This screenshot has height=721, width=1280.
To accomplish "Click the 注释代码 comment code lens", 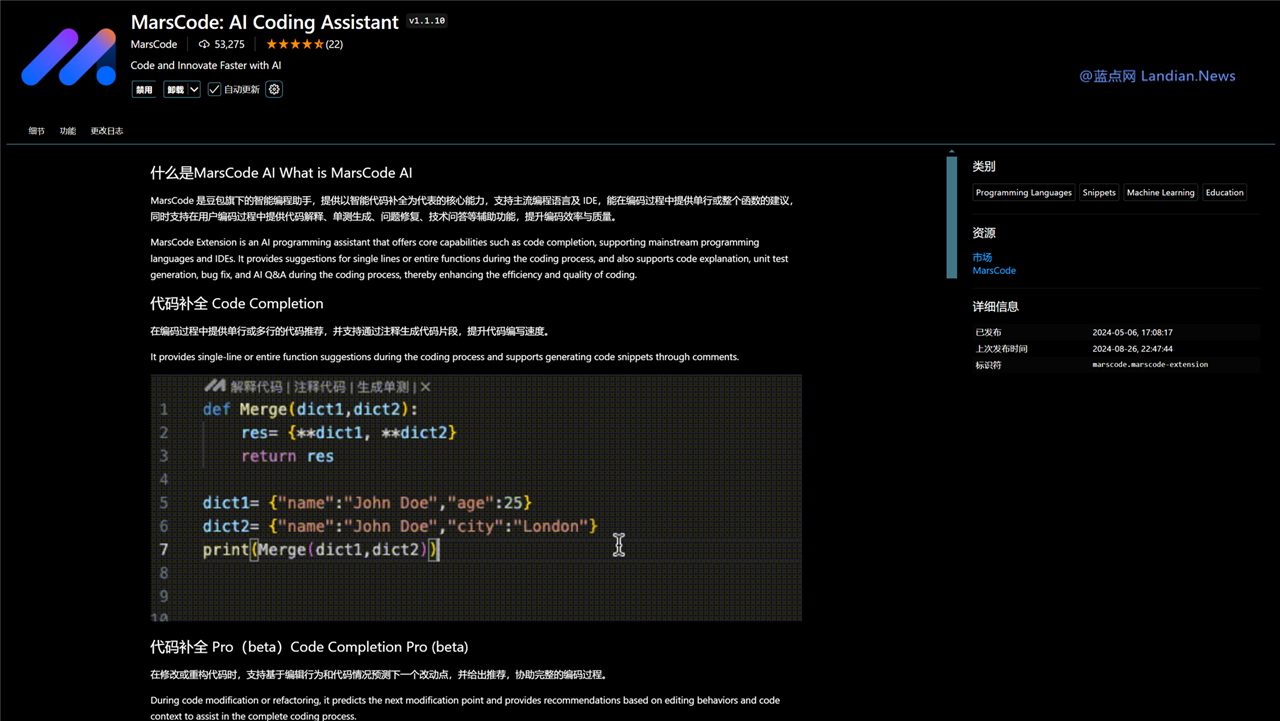I will 319,386.
